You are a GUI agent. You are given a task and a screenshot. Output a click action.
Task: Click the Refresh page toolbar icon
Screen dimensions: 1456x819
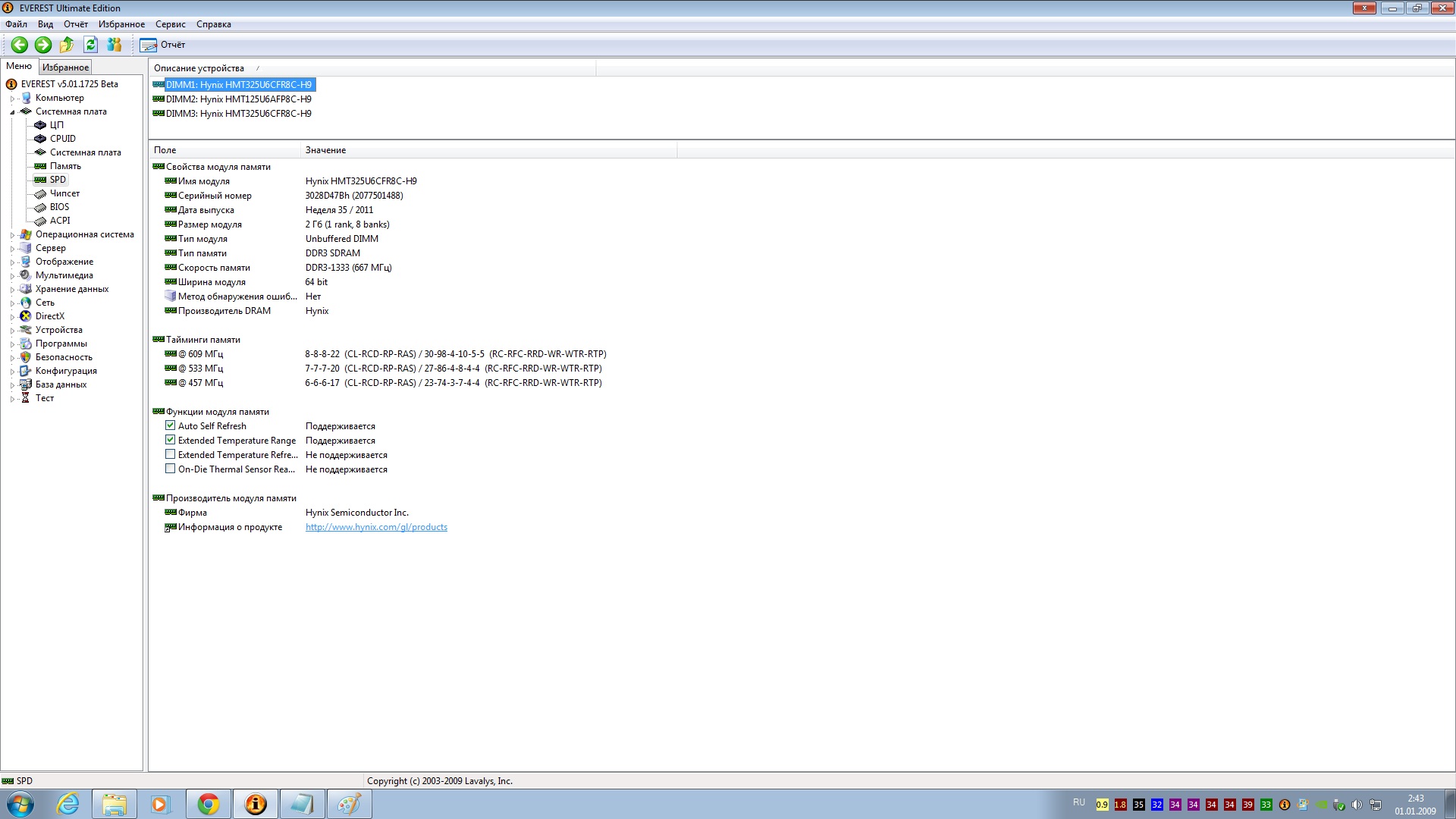[x=90, y=45]
